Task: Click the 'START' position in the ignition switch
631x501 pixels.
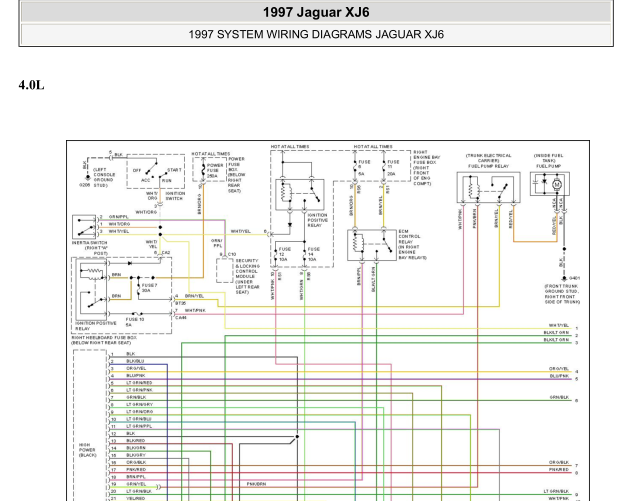Action: (174, 170)
